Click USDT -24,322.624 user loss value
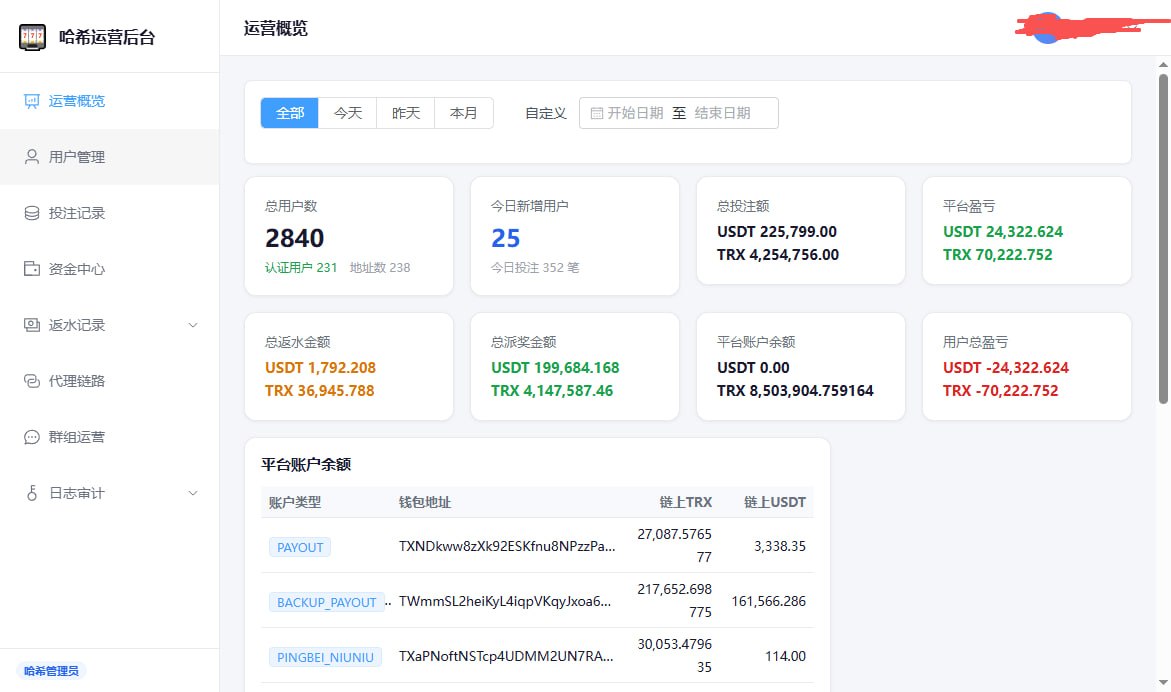This screenshot has width=1171, height=692. point(1006,367)
